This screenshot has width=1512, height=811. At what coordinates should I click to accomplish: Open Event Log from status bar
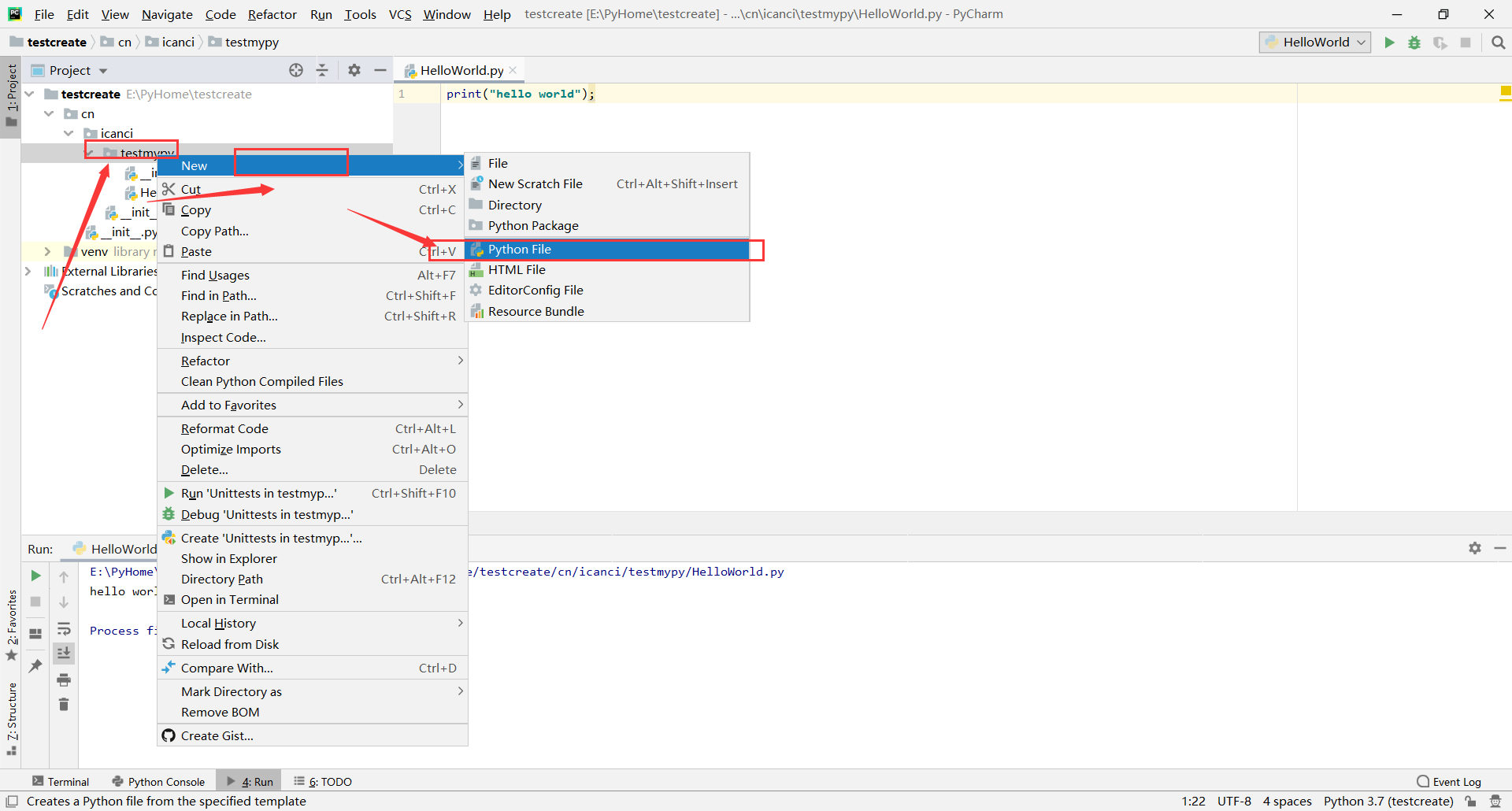point(1448,781)
